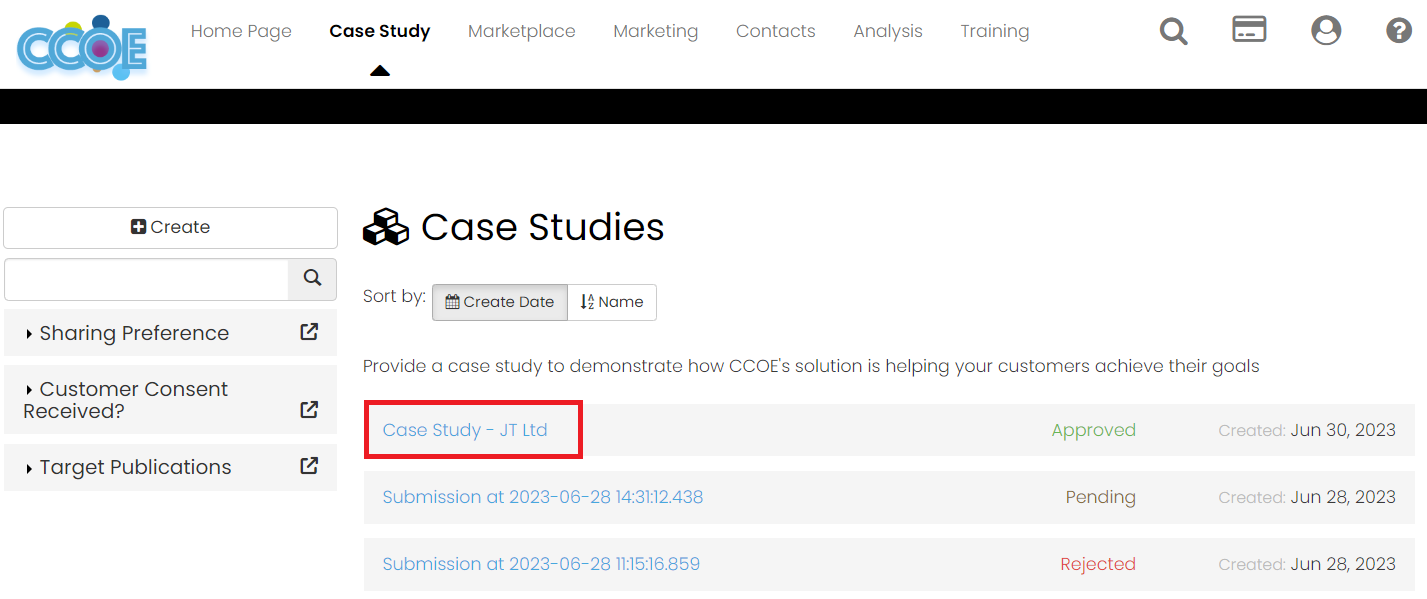Click inside the sidebar search field
This screenshot has width=1427, height=599.
(145, 279)
